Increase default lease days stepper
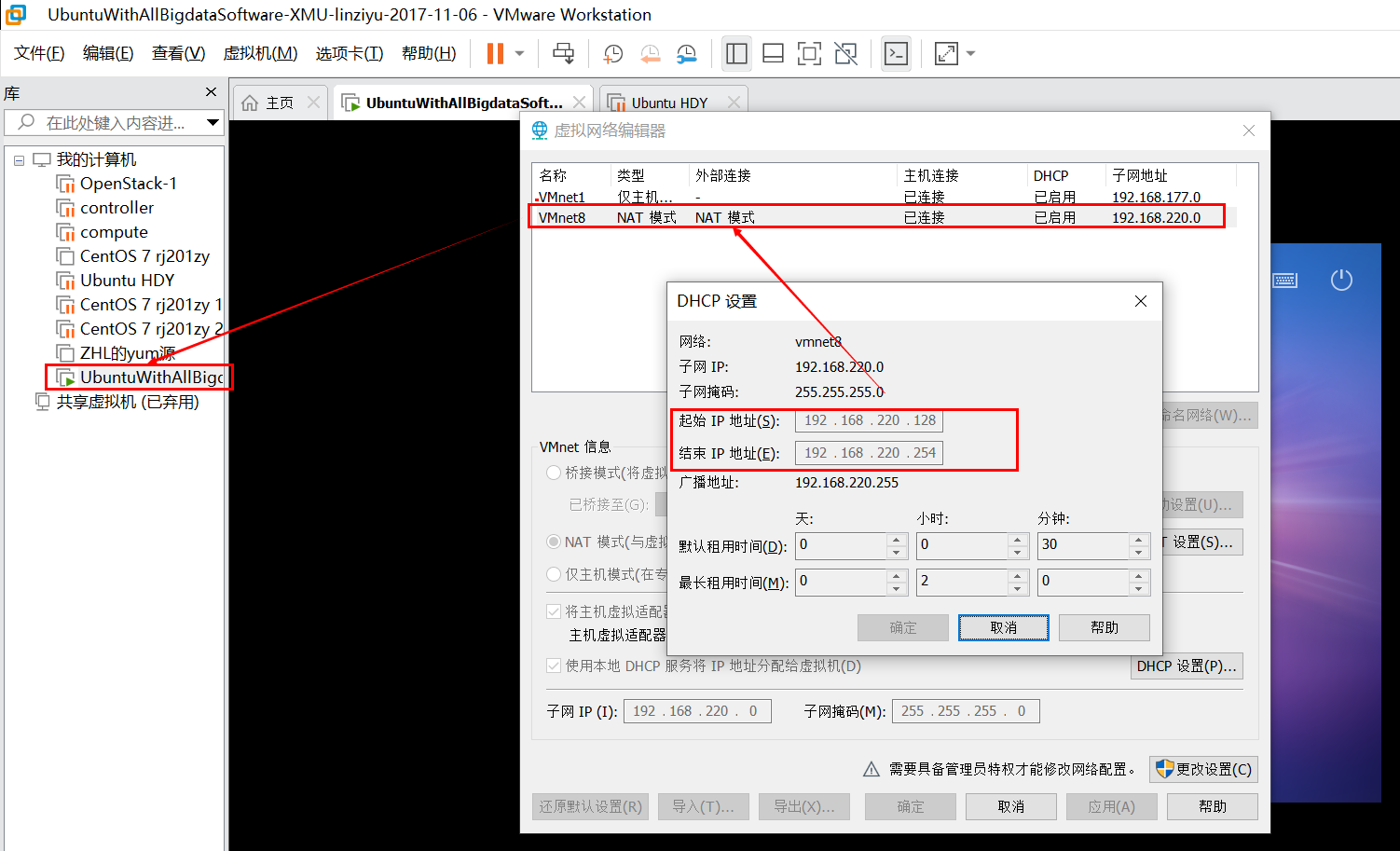This screenshot has height=851, width=1400. [896, 539]
